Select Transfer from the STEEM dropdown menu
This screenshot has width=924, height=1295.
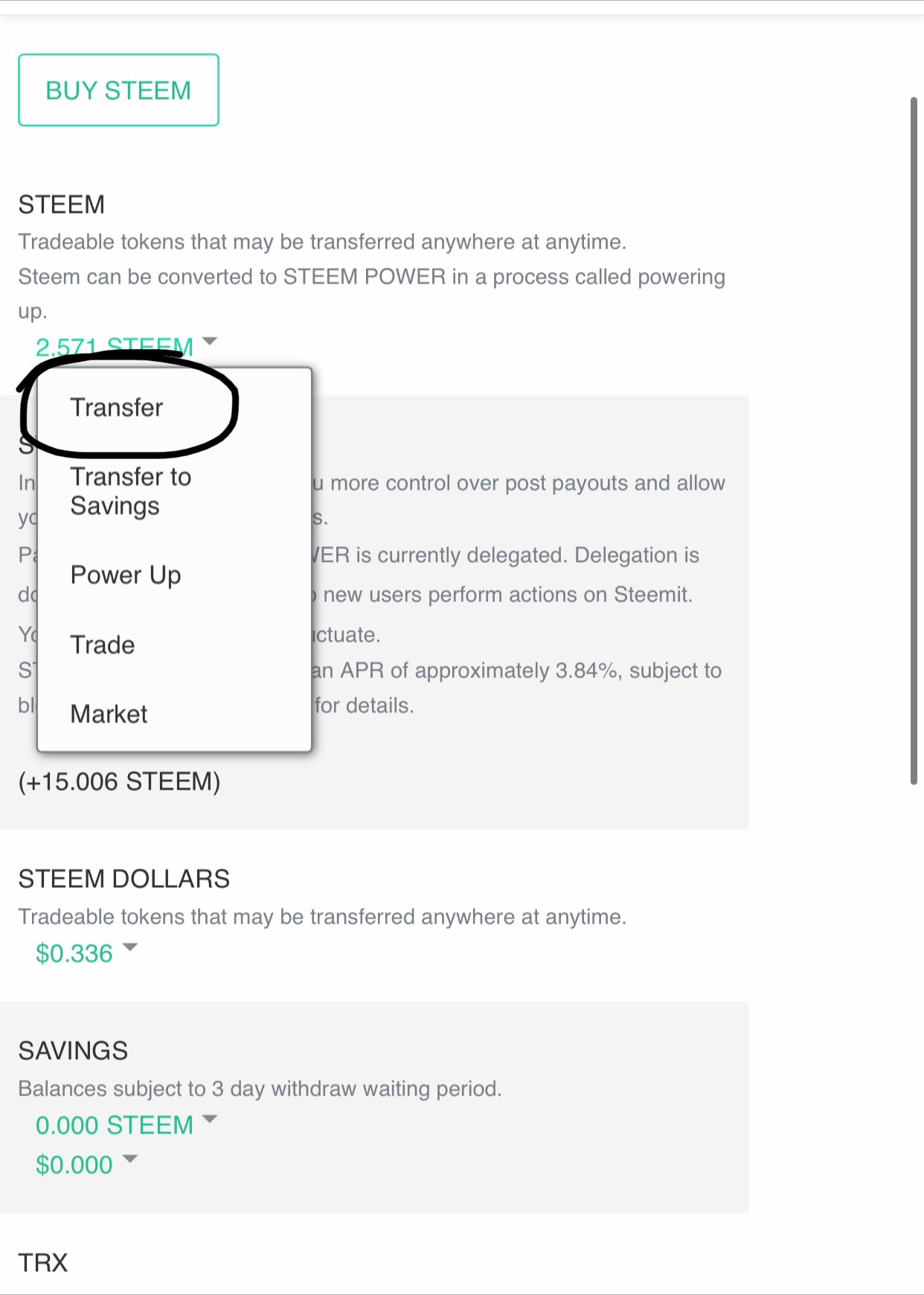tap(116, 408)
